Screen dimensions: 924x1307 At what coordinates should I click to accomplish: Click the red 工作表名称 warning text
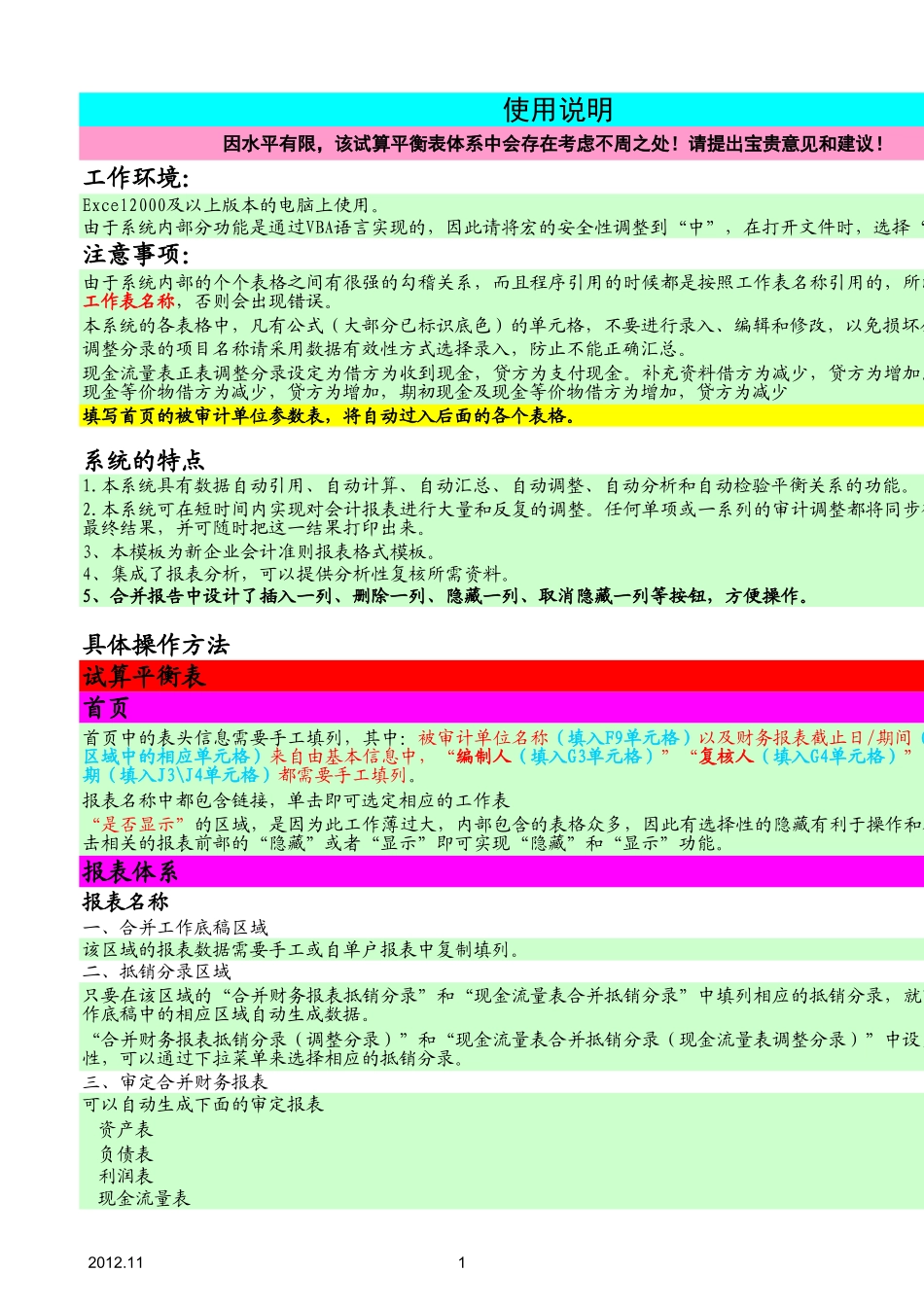[x=129, y=301]
